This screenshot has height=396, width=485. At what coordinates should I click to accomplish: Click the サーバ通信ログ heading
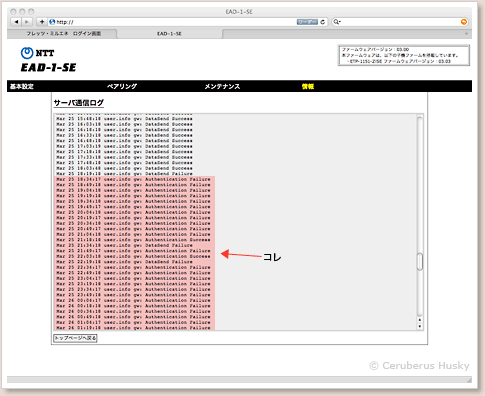(79, 103)
